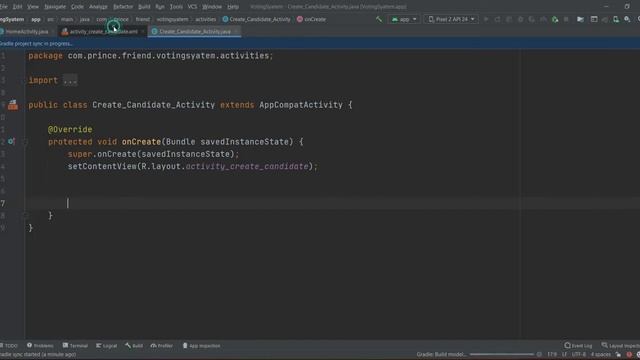Screen dimensions: 640x360
Task: Open the Help menu
Action: (x=233, y=7)
